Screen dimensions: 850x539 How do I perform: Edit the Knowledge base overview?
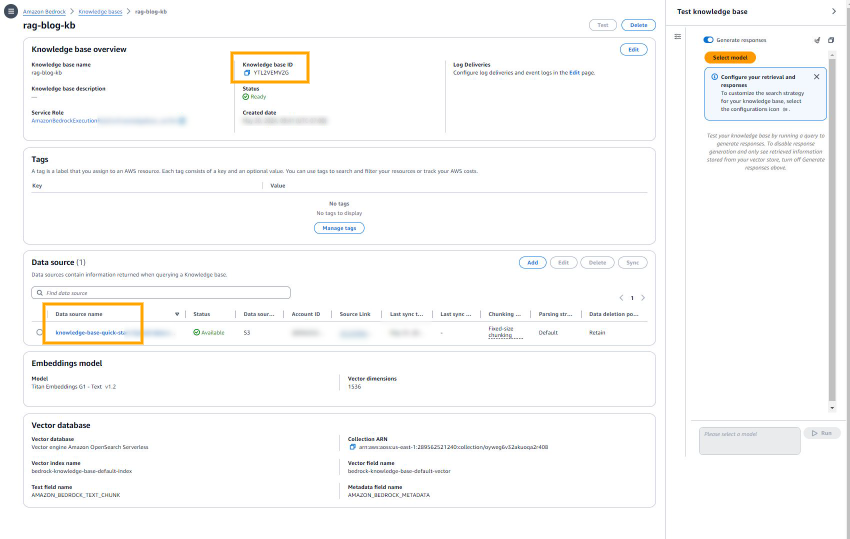(x=633, y=50)
